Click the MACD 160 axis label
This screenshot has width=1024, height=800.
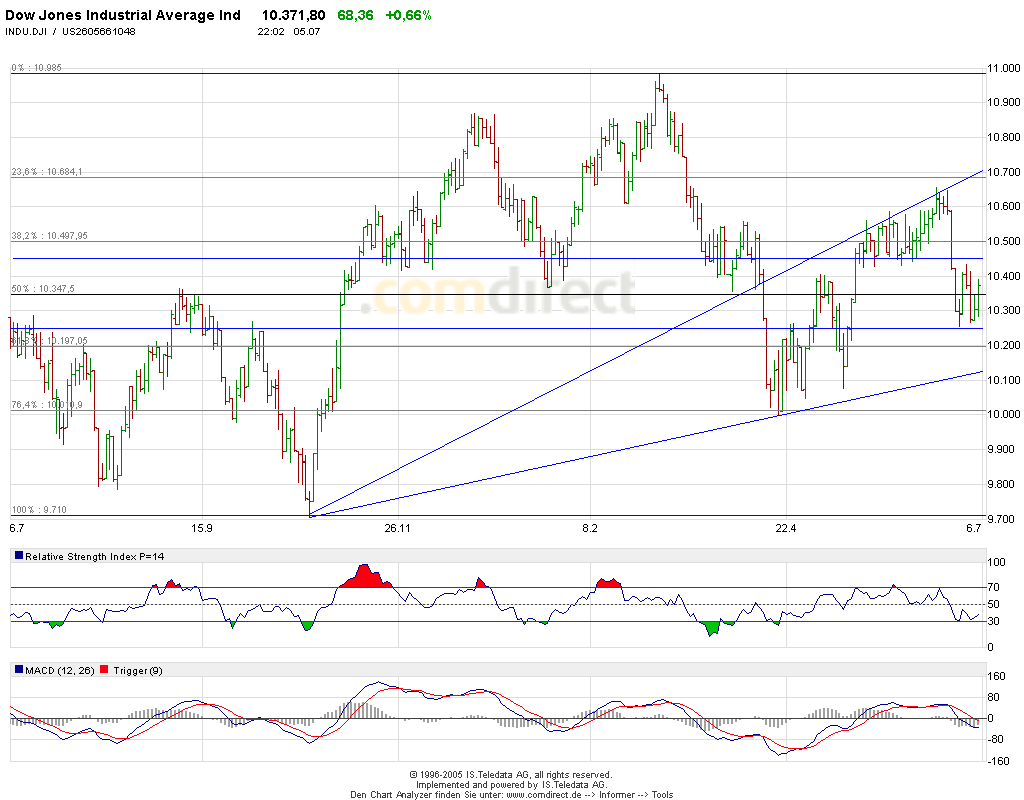click(997, 677)
